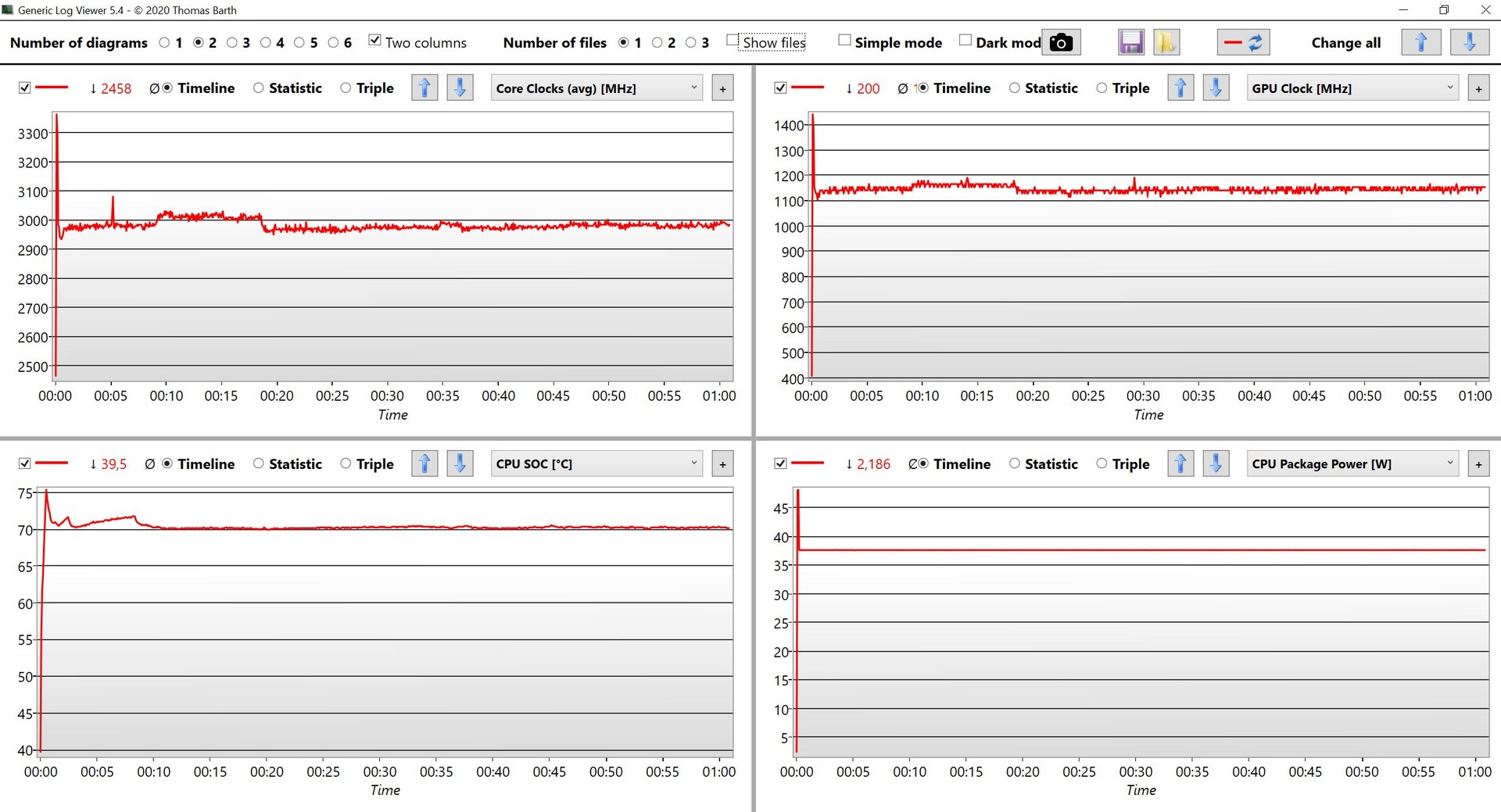1501x812 pixels.
Task: Expand the CPU Package Power [W] dropdown
Action: 1352,463
